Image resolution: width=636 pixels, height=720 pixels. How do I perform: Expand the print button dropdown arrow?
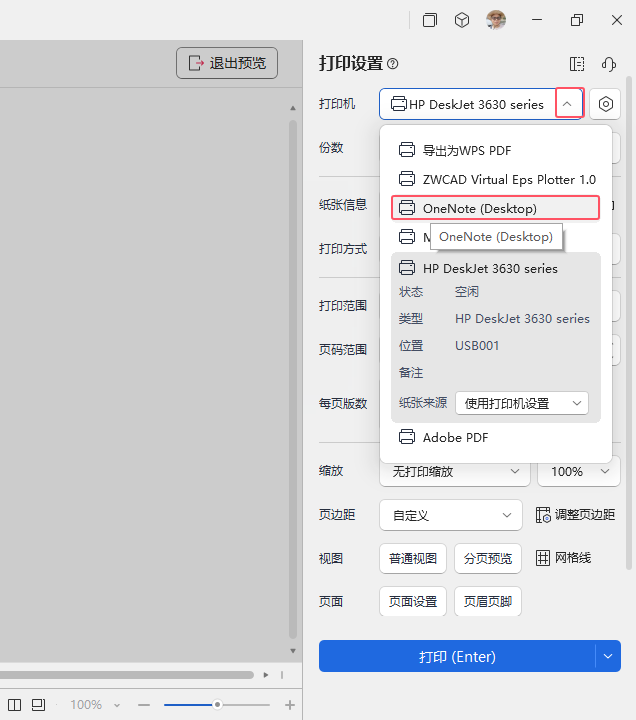pyautogui.click(x=608, y=656)
